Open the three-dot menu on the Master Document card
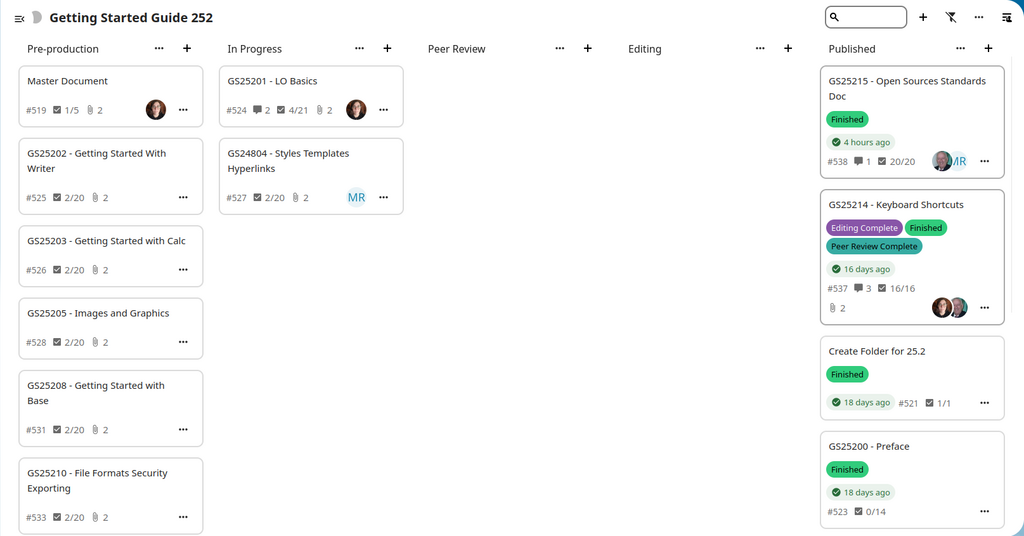Image resolution: width=1024 pixels, height=536 pixels. (x=183, y=110)
